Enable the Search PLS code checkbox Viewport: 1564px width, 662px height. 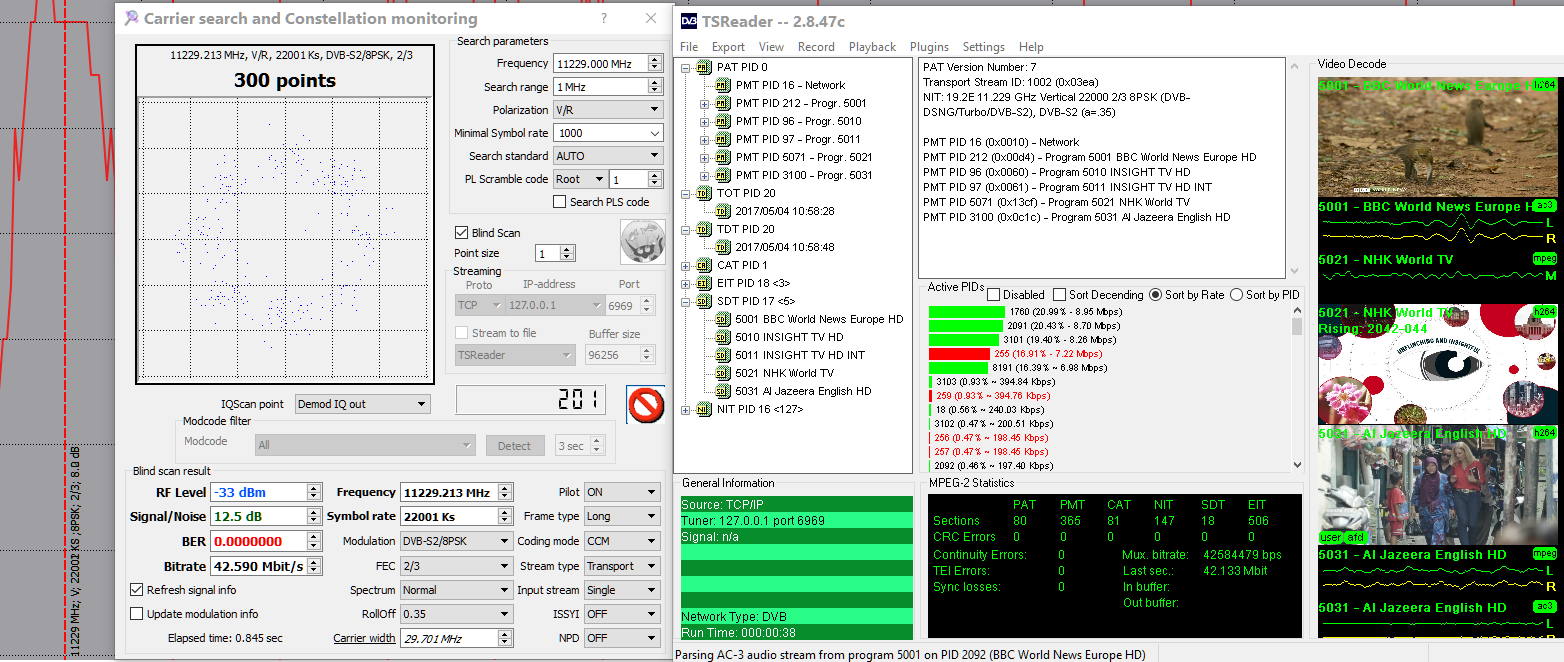click(560, 202)
